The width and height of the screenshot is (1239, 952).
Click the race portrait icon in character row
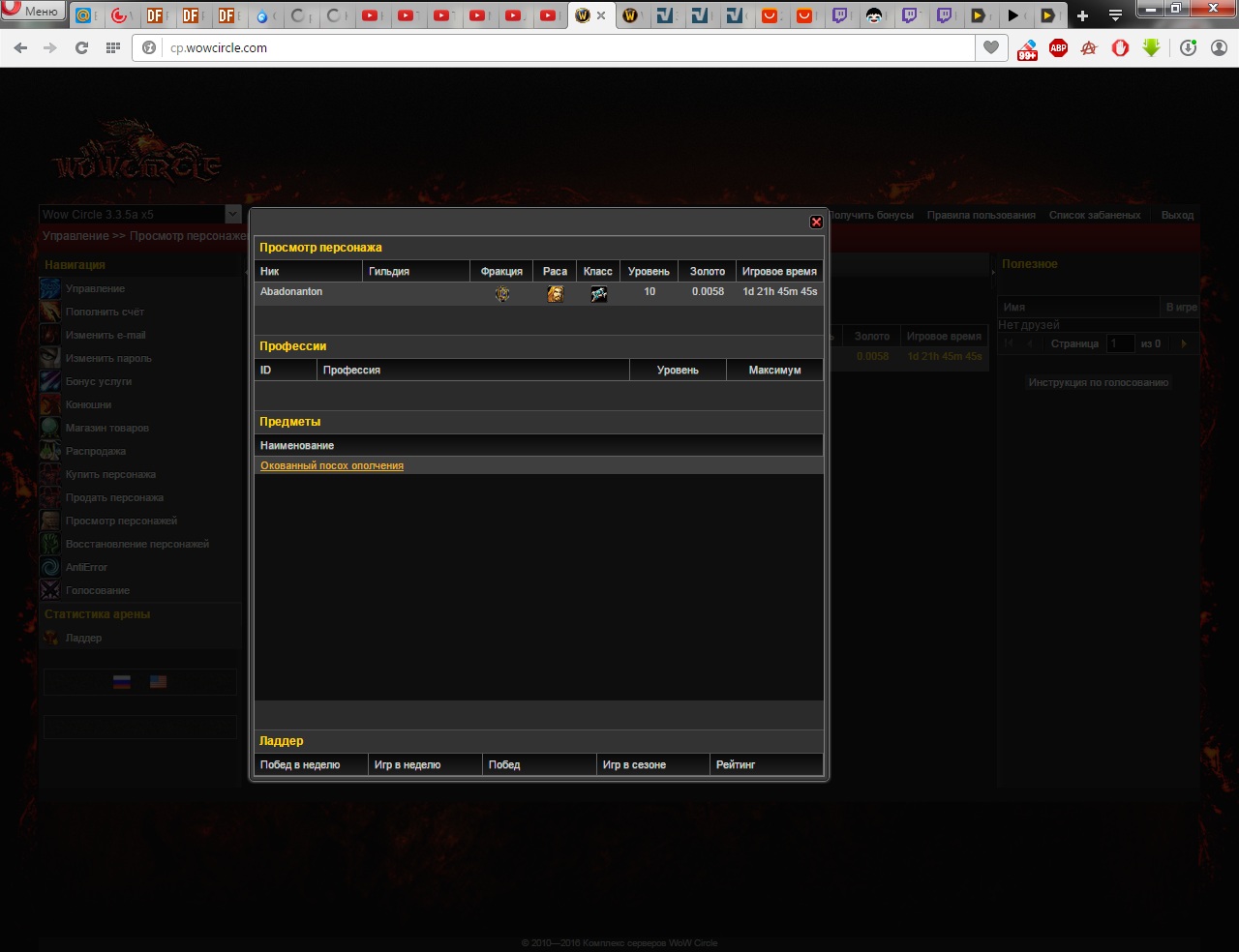tap(555, 293)
